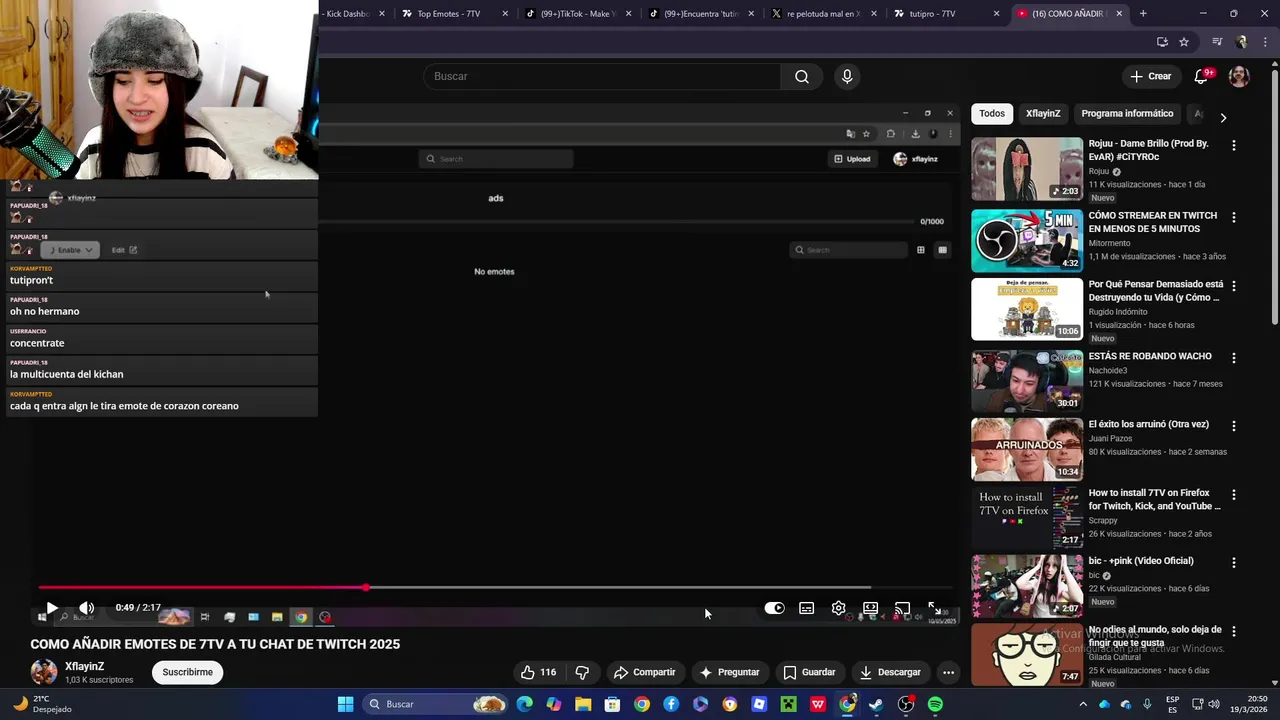Open the Cómo stremear en Twitch thumbnail
The image size is (1280, 720).
[1026, 240]
